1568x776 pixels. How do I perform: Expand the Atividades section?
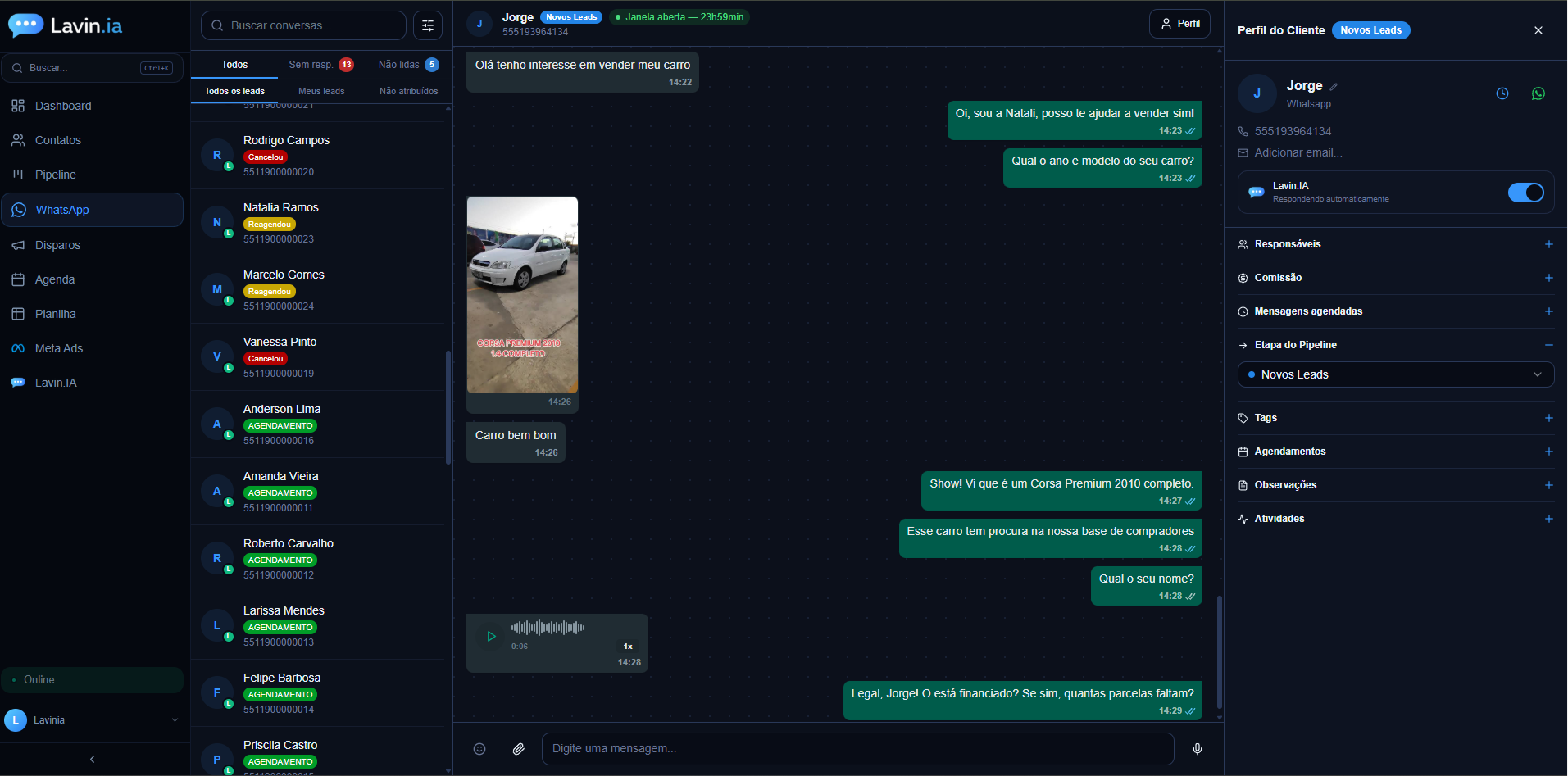point(1549,519)
